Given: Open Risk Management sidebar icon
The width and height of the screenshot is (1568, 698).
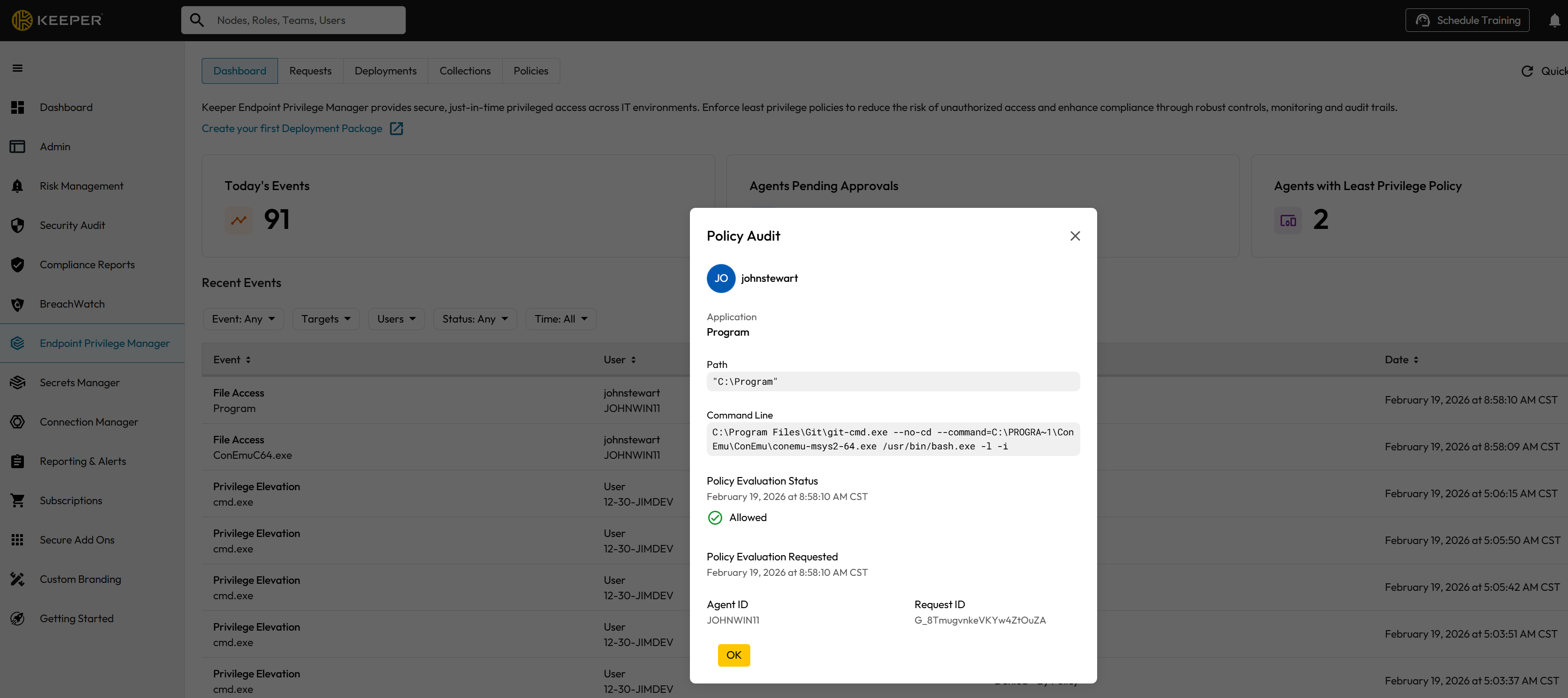Looking at the screenshot, I should (x=18, y=186).
